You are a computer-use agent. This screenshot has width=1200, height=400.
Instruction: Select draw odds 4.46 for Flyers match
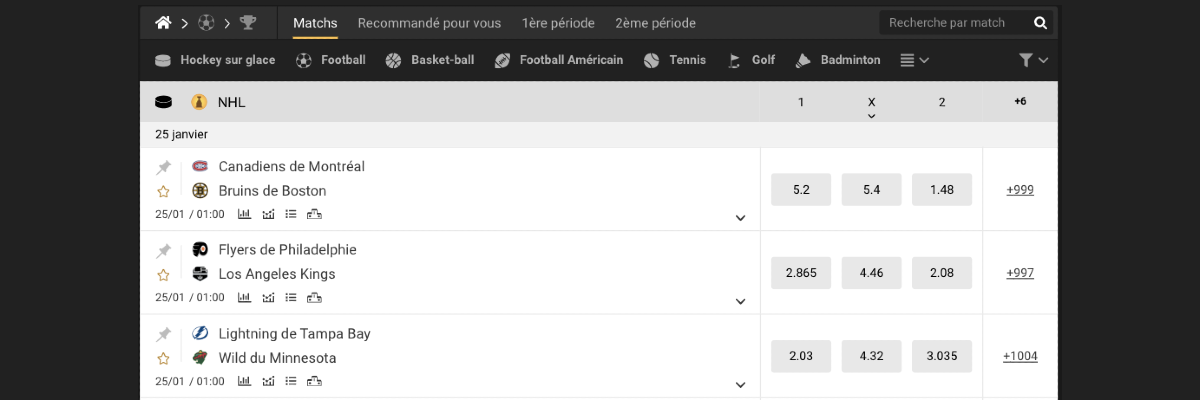[871, 273]
